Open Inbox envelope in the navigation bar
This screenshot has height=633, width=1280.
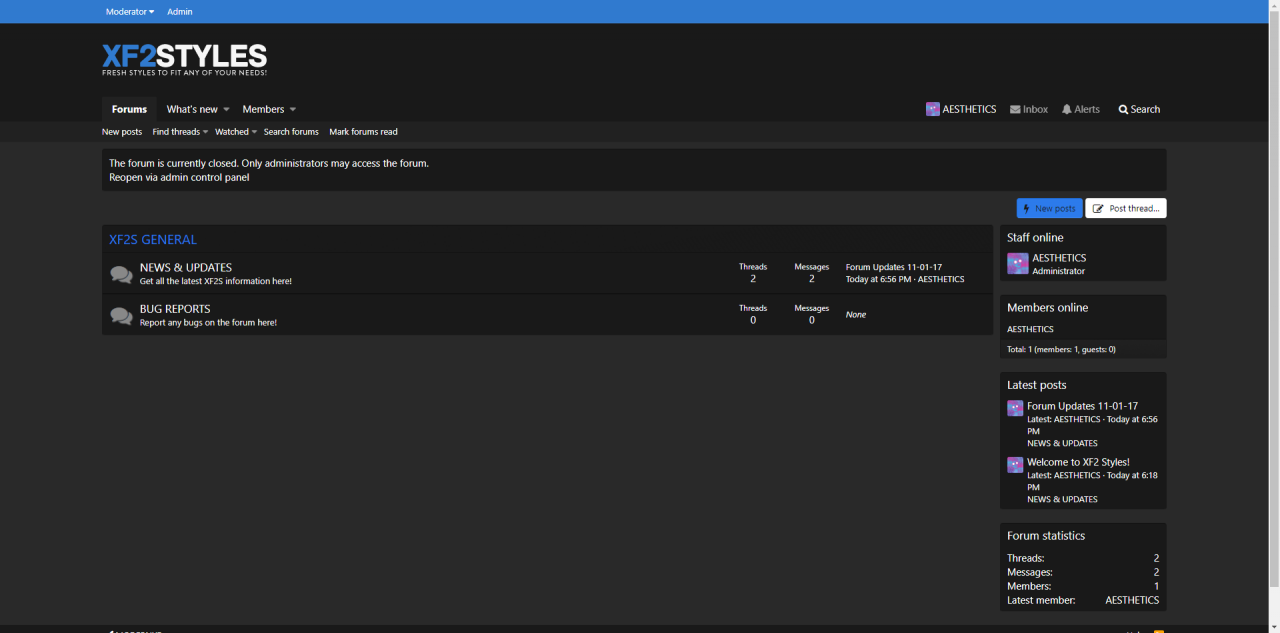[x=1029, y=109]
